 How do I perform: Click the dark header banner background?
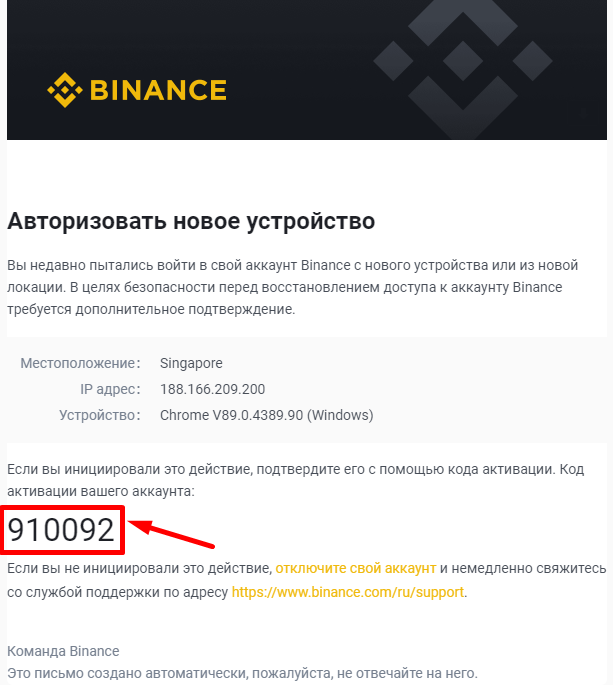[x=307, y=70]
